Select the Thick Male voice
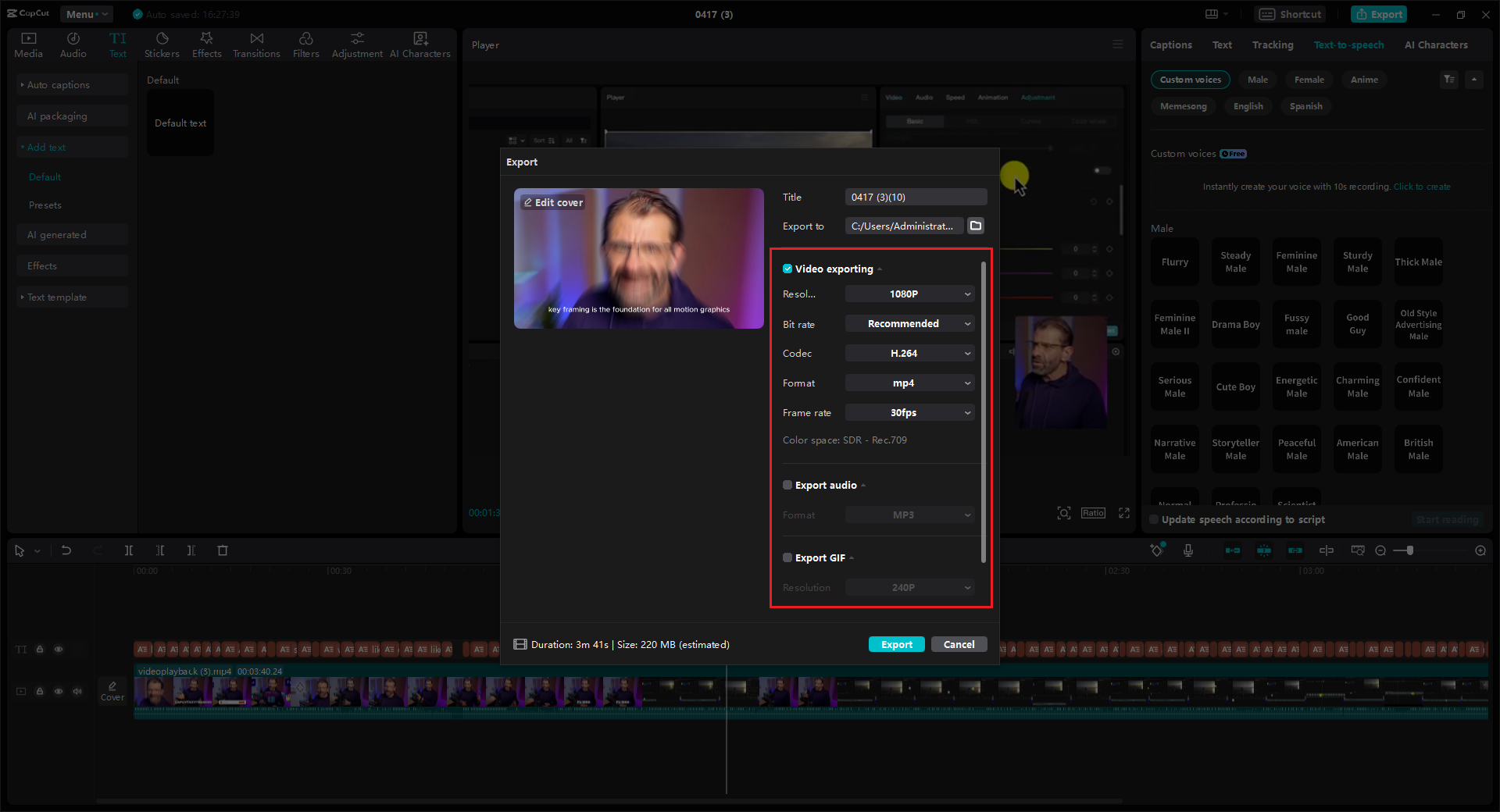 (x=1418, y=262)
